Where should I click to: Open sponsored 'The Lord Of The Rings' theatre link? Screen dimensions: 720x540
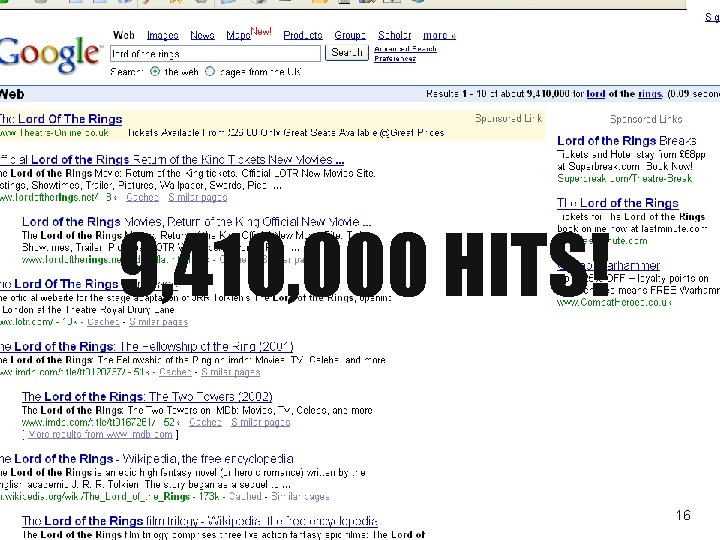pos(61,119)
